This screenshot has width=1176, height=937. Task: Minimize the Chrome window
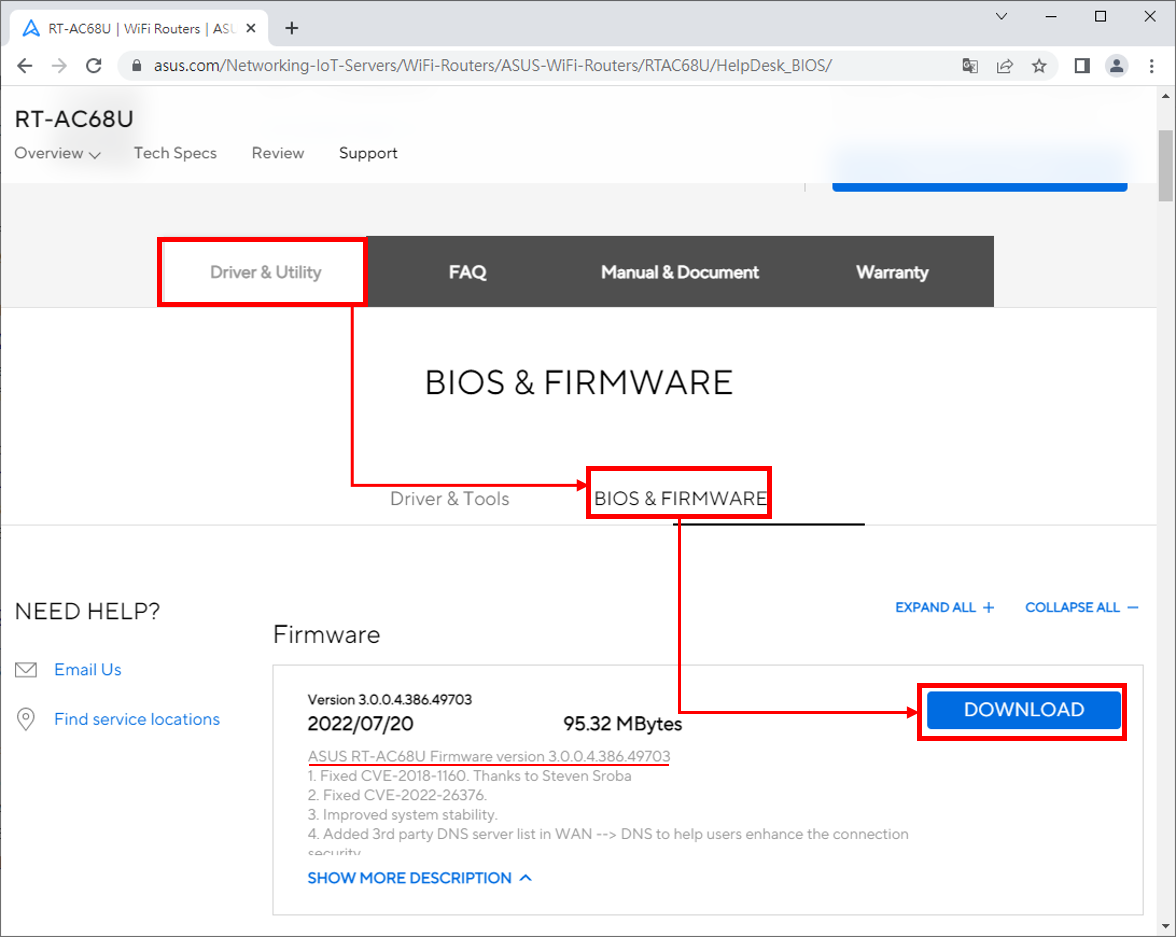(x=1051, y=16)
